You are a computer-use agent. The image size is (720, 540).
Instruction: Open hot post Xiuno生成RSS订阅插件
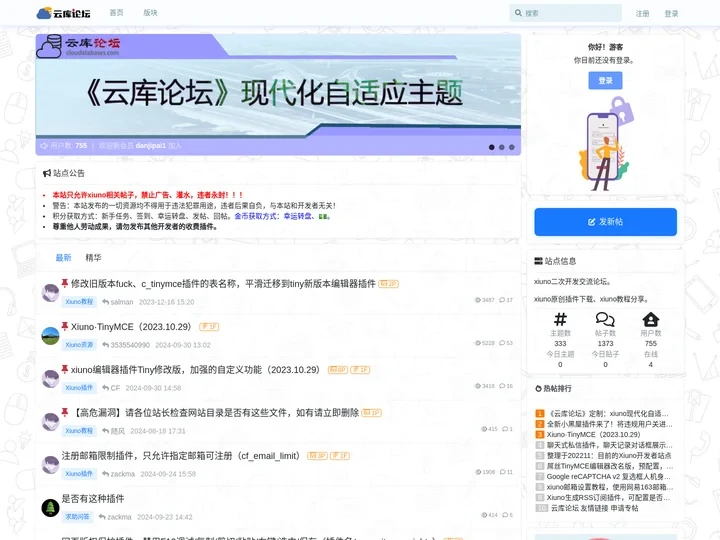pyautogui.click(x=609, y=498)
